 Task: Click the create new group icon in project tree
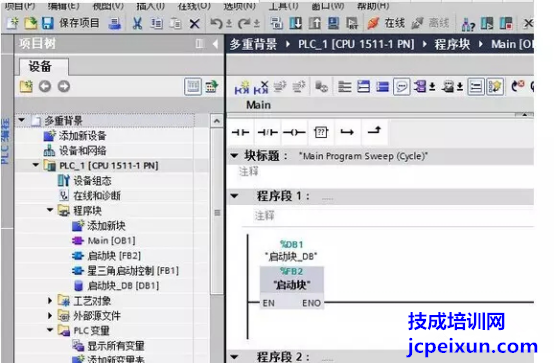point(26,86)
